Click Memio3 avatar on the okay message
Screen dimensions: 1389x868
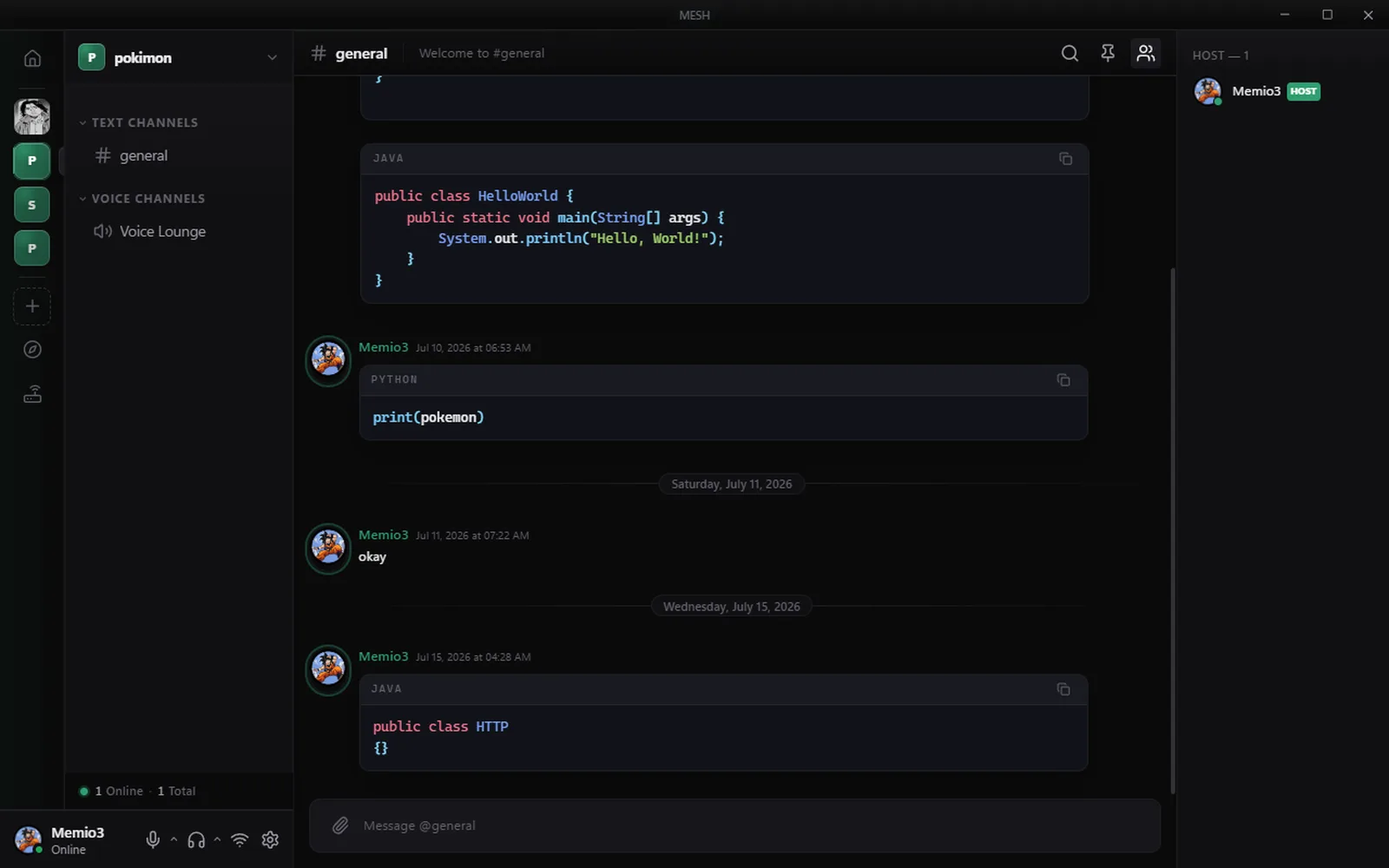click(x=328, y=547)
